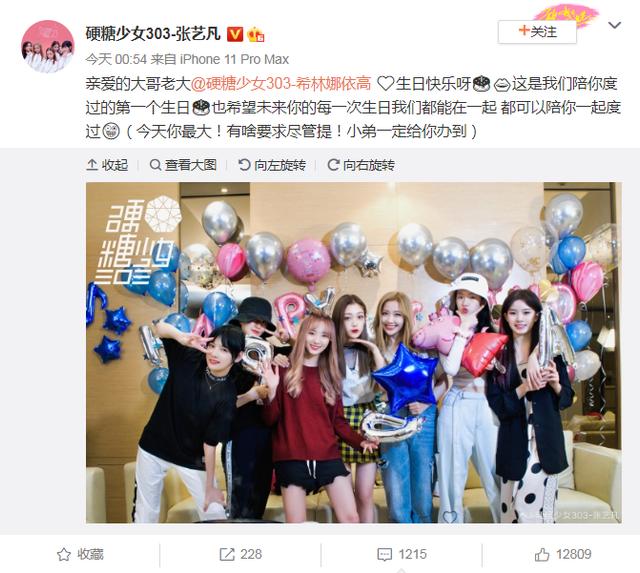Image resolution: width=640 pixels, height=573 pixels.
Task: Expand the post options chevron menu
Action: click(614, 25)
